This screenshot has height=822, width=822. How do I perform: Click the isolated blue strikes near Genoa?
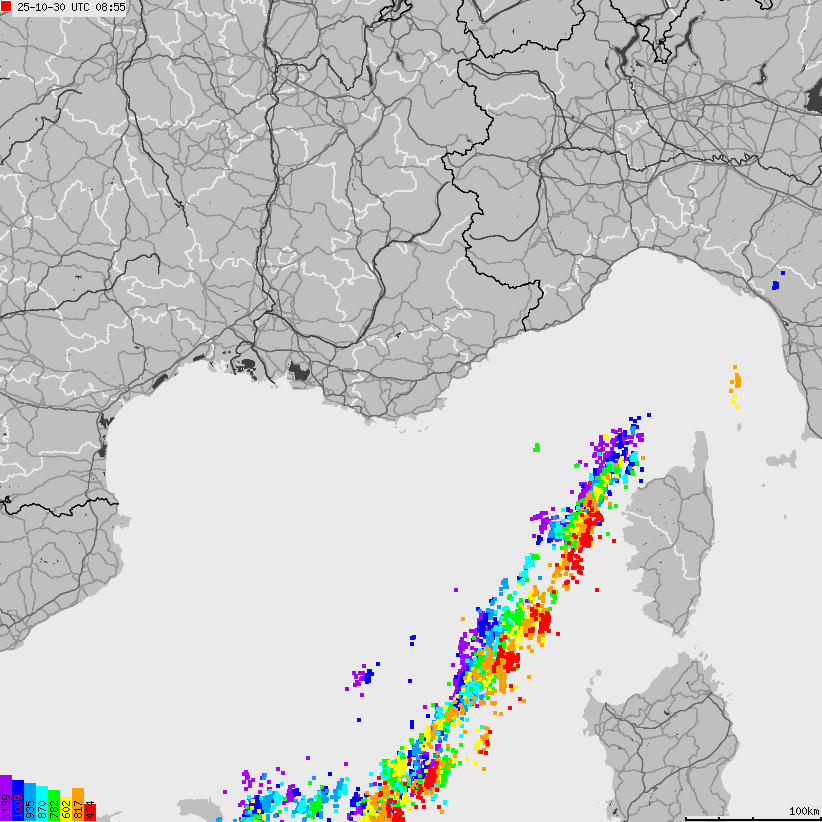click(x=778, y=284)
